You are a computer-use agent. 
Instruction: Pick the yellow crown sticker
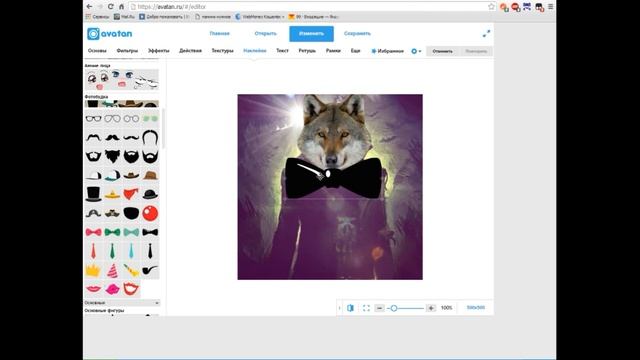tap(93, 270)
